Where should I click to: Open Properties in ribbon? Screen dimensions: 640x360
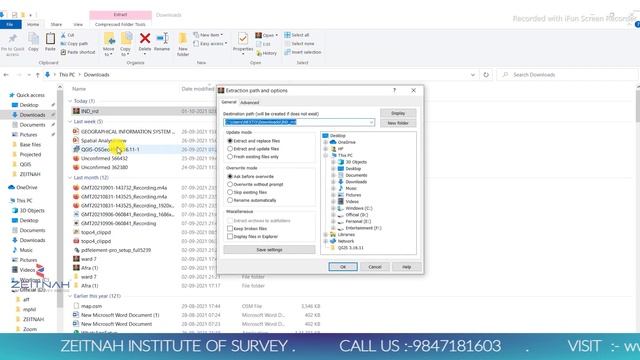click(x=243, y=42)
